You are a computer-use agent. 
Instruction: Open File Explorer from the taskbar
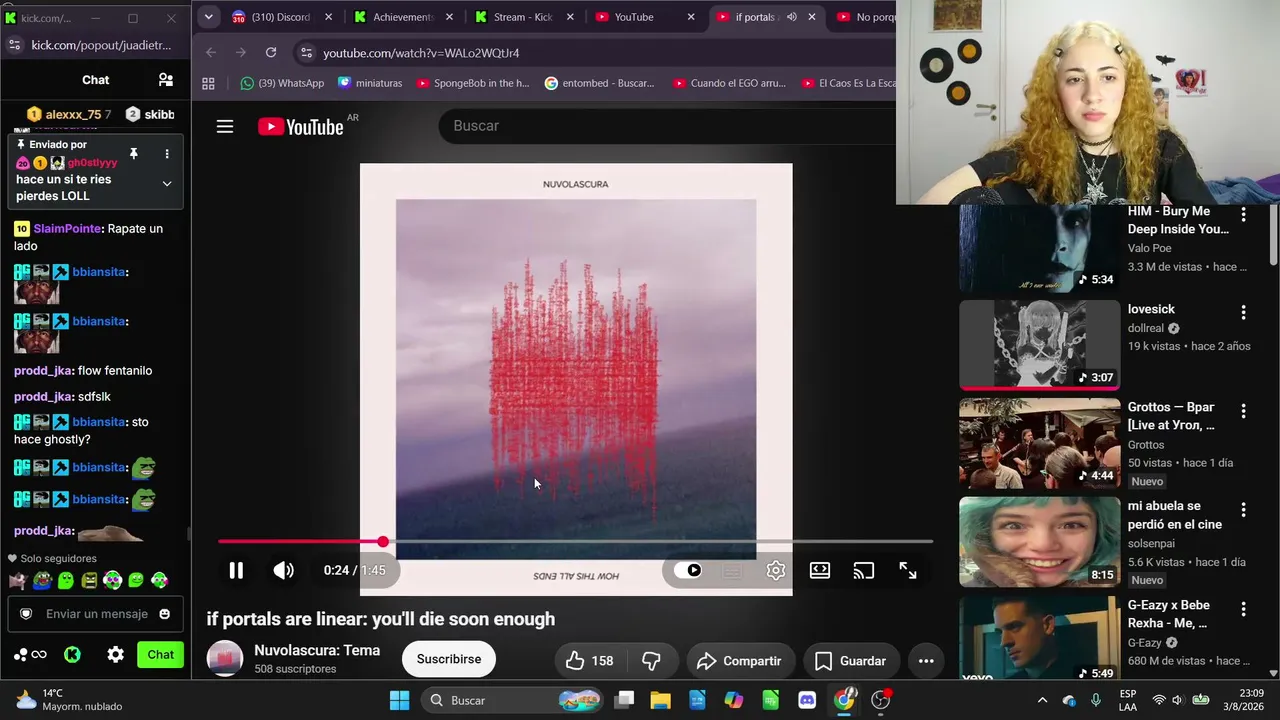(x=661, y=700)
